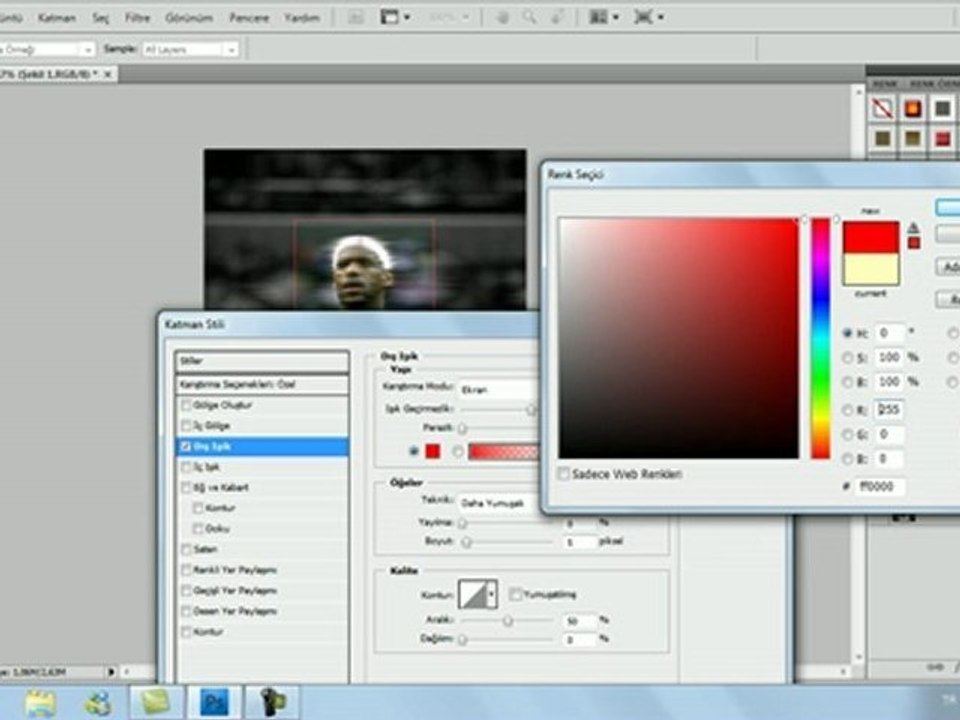Uncheck Dış Işık checkbox
The image size is (960, 720).
click(x=186, y=446)
